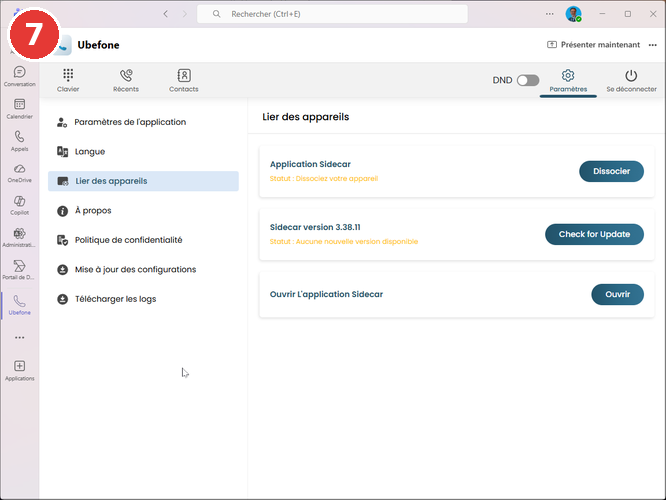Image resolution: width=666 pixels, height=500 pixels.
Task: Select Lier des appareils settings item
Action: coord(143,181)
